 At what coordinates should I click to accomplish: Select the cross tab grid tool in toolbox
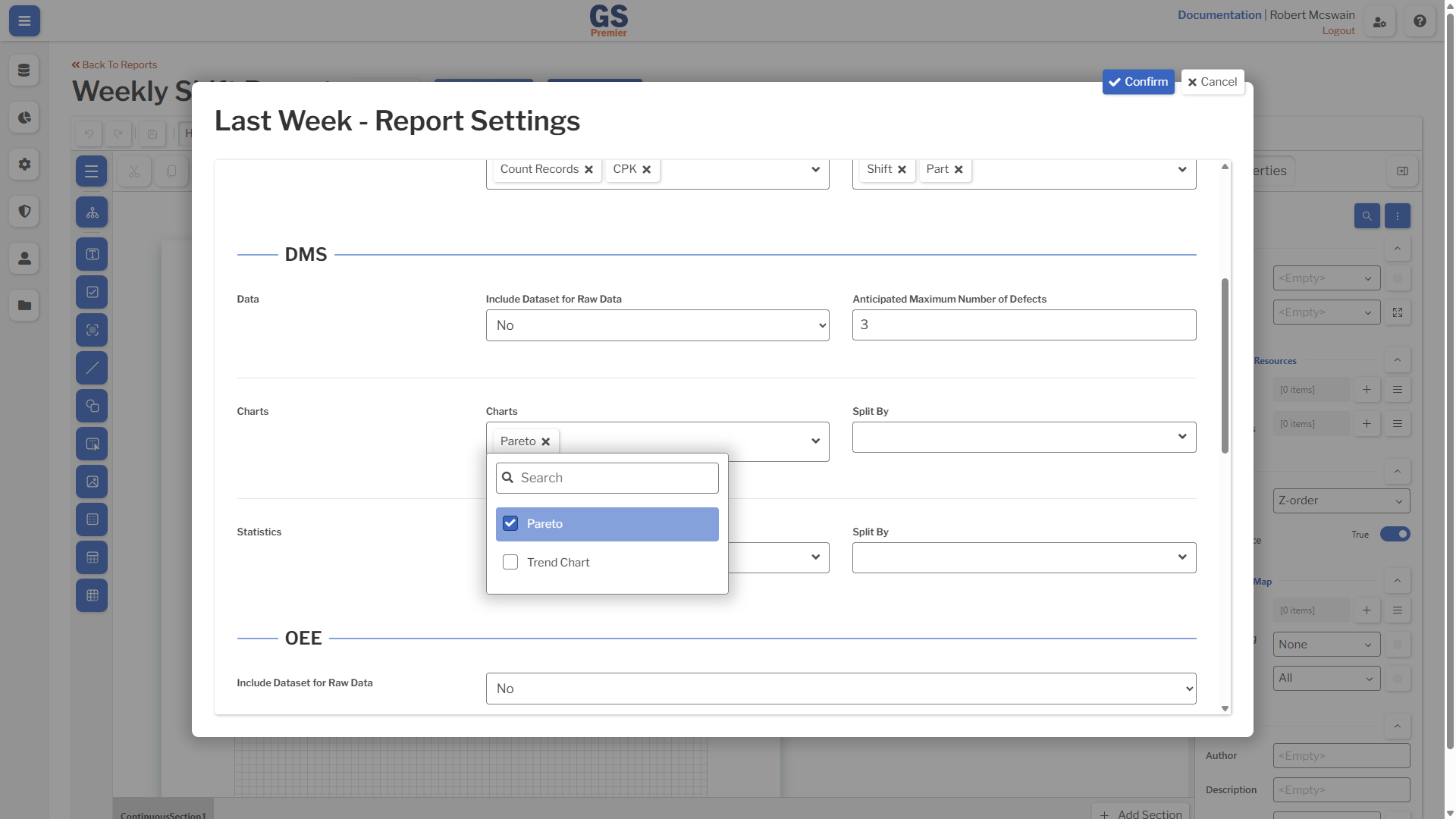(92, 596)
